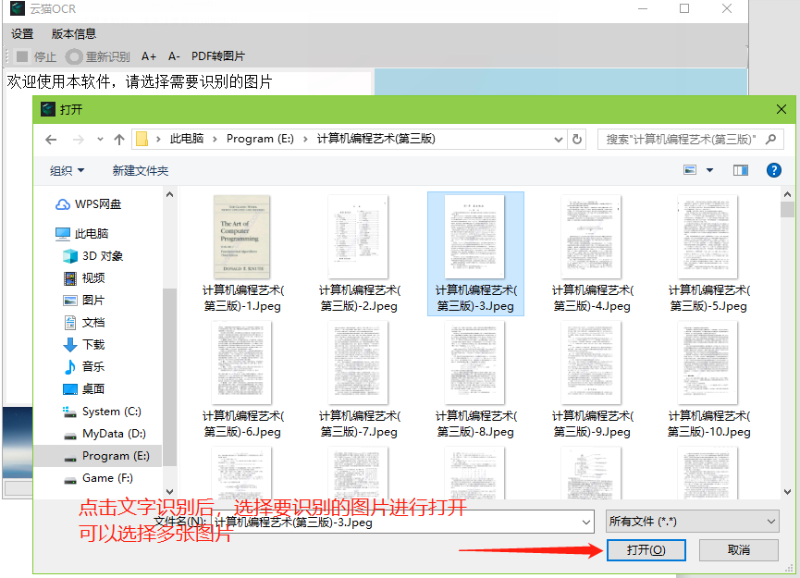Open the 视频 folder in sidebar

point(84,278)
